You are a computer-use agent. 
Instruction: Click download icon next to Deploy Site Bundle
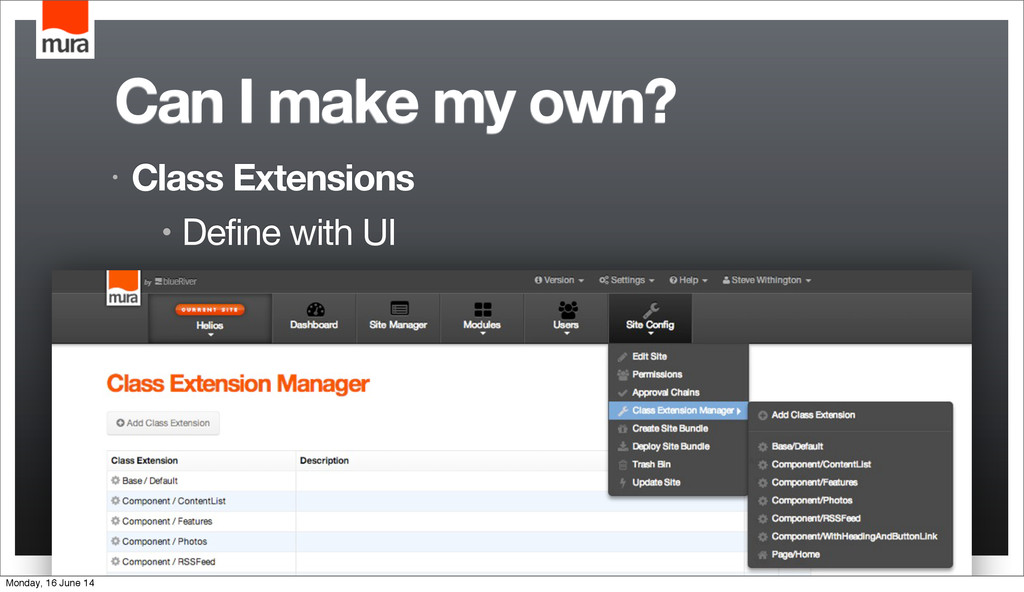(x=623, y=446)
